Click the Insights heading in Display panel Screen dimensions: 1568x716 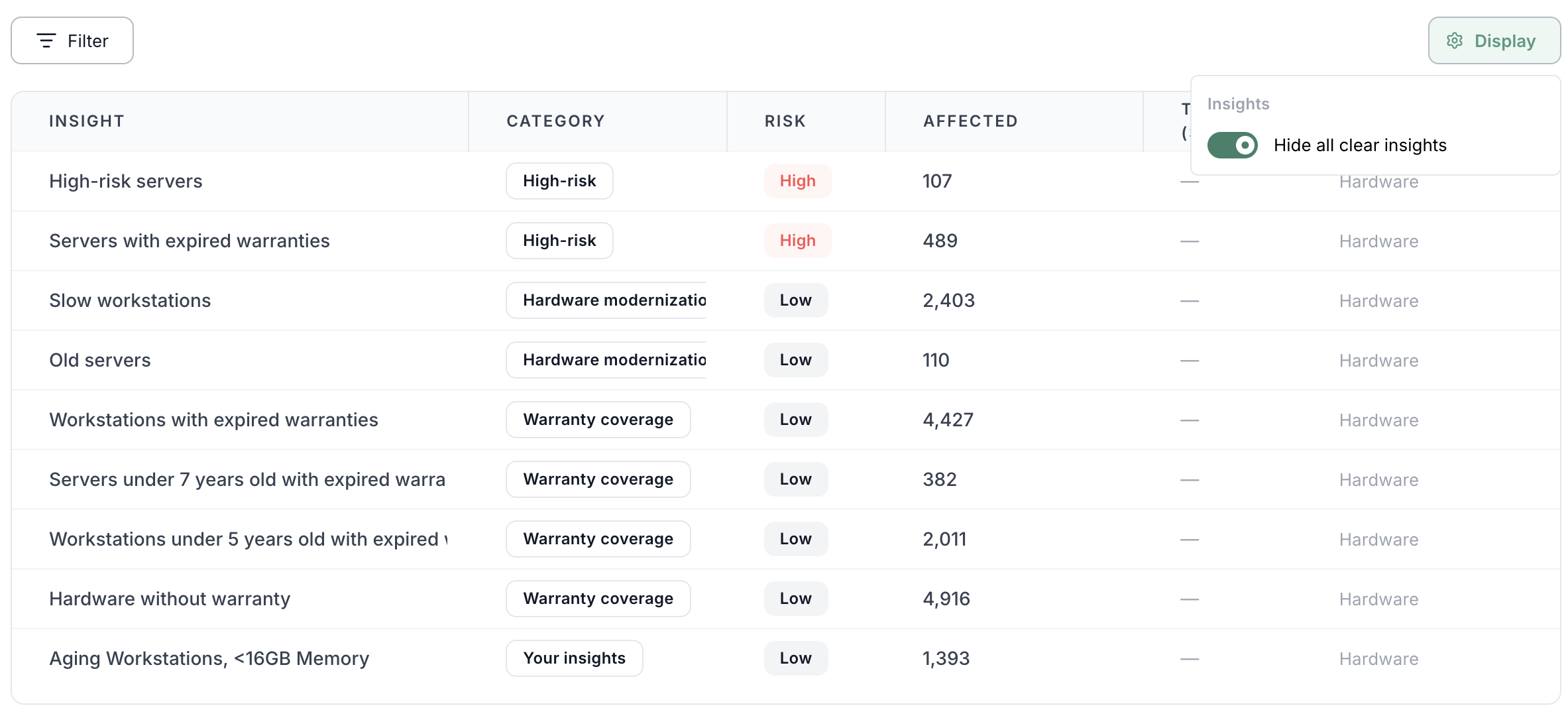pyautogui.click(x=1238, y=104)
